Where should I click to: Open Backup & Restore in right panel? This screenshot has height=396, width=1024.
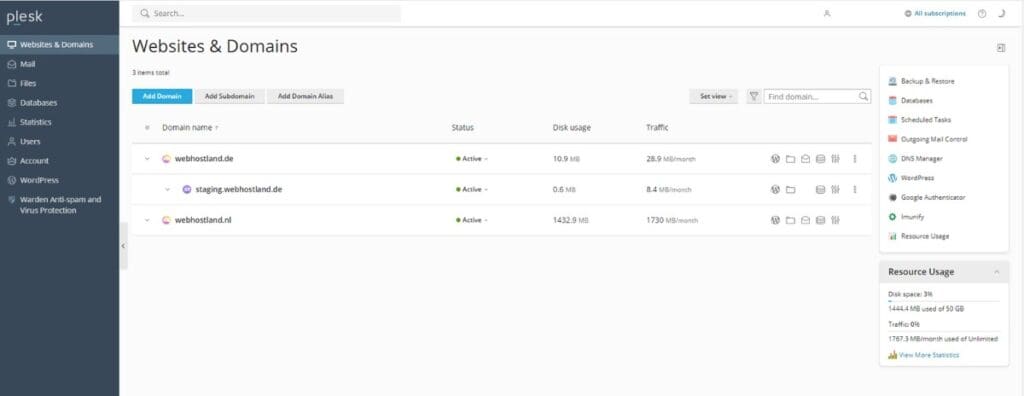pos(927,81)
